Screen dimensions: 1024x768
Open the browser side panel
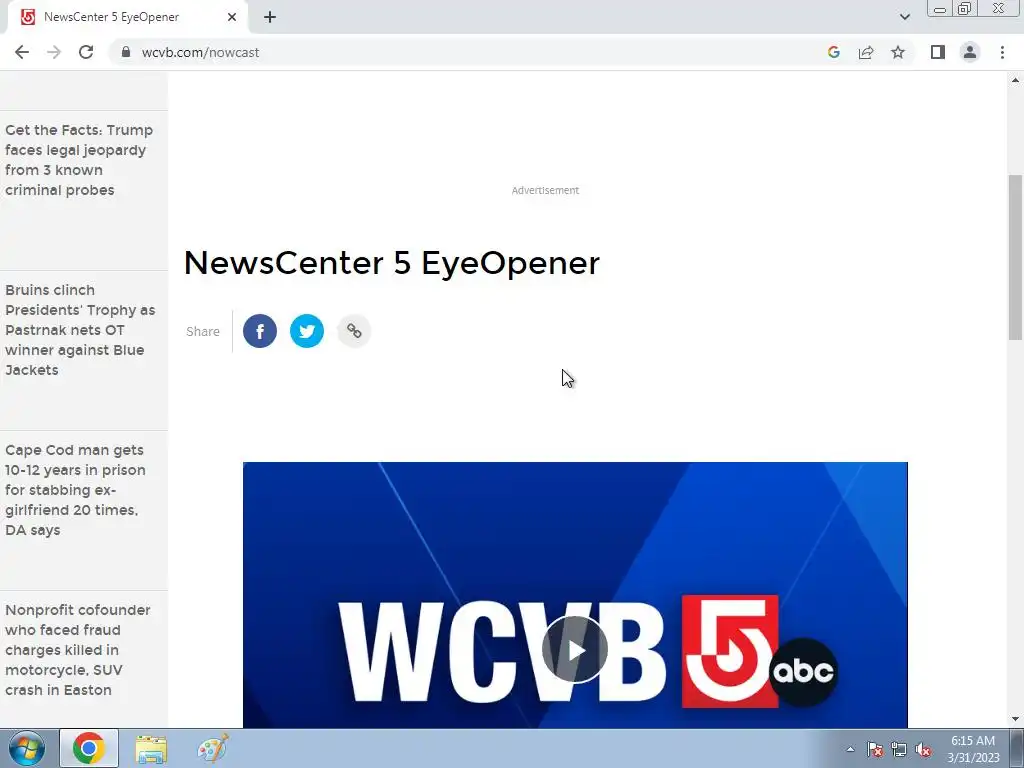(938, 52)
